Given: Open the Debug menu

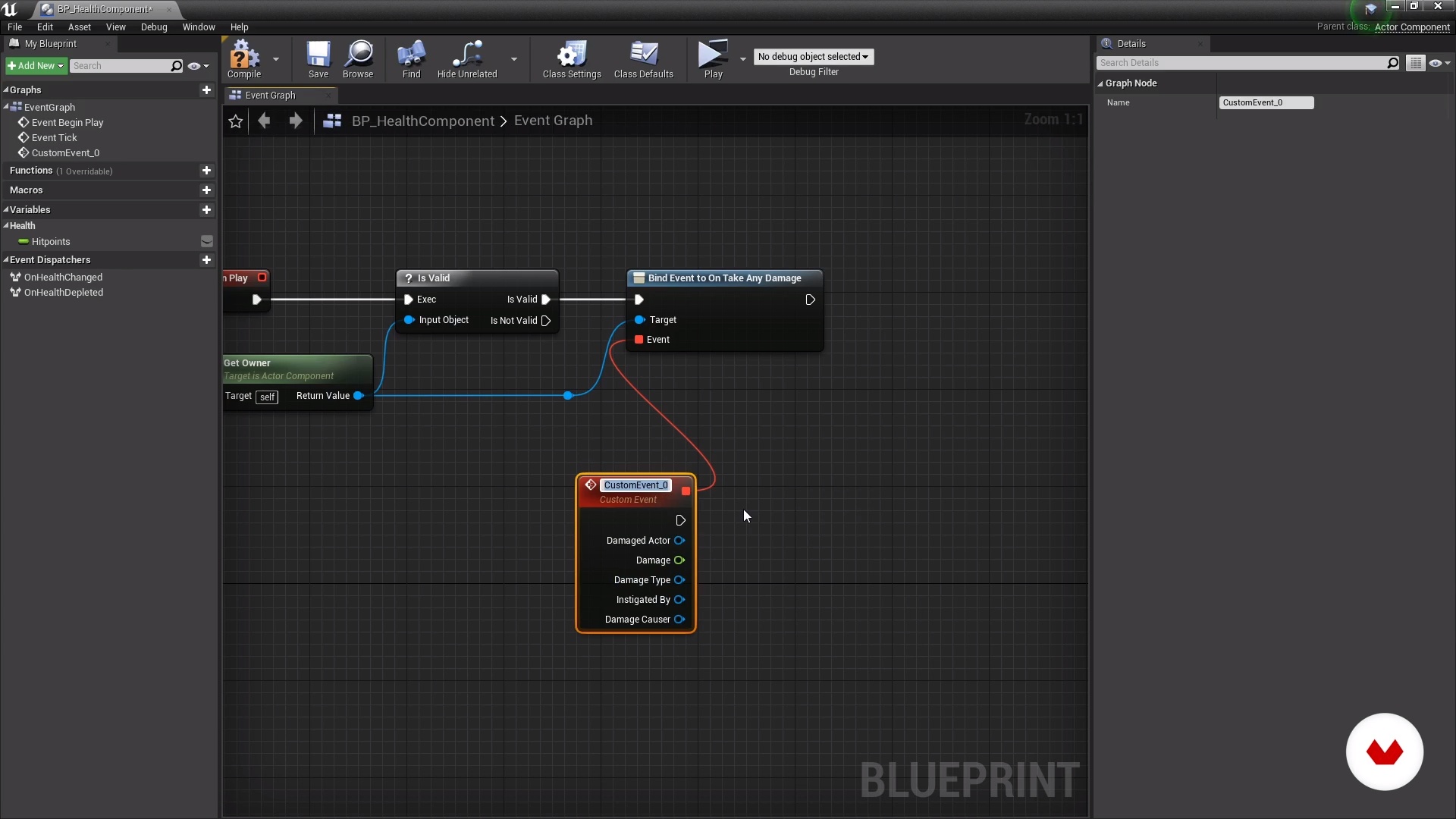Looking at the screenshot, I should (x=154, y=27).
